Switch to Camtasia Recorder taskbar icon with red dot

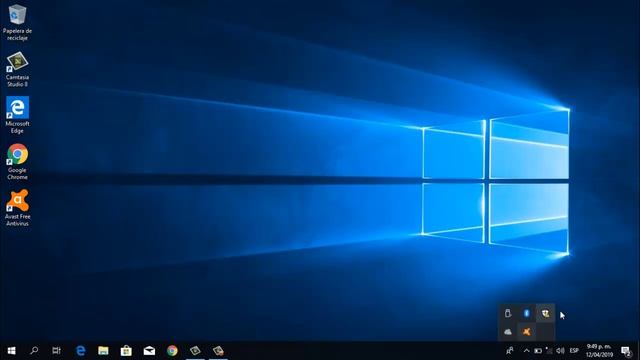(x=218, y=351)
